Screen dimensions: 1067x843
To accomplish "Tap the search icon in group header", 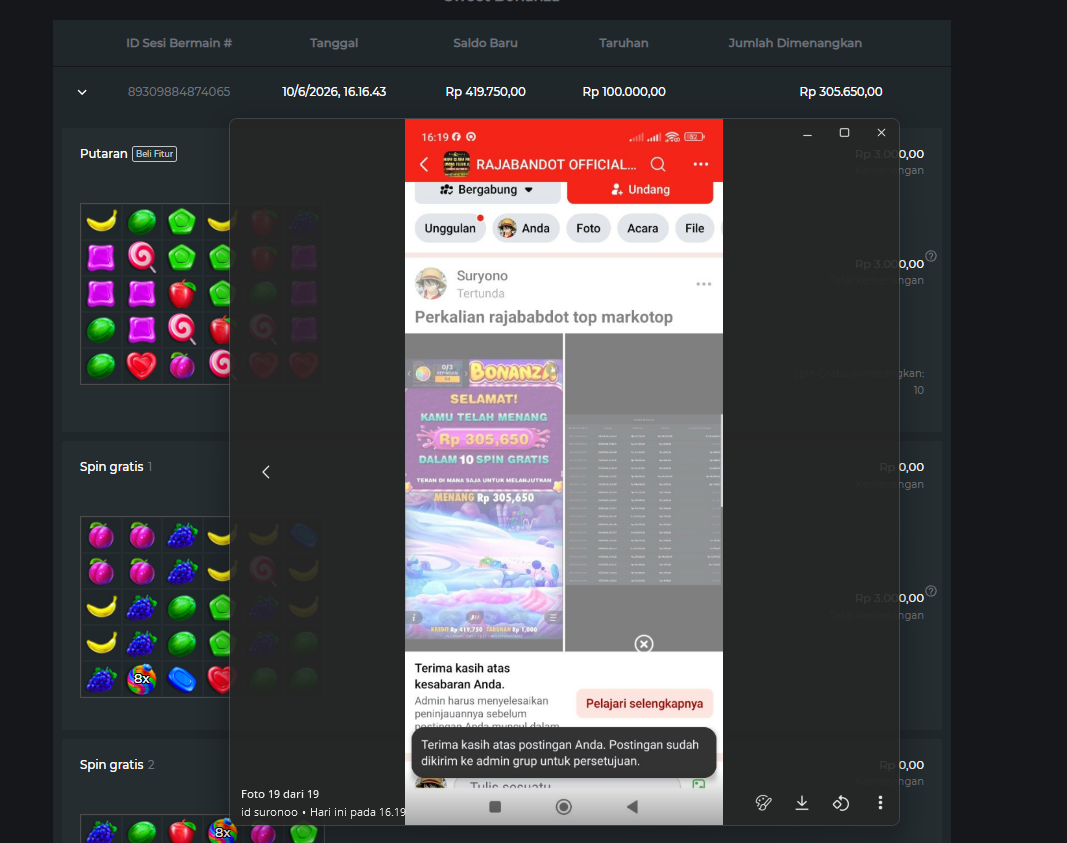I will click(x=657, y=165).
